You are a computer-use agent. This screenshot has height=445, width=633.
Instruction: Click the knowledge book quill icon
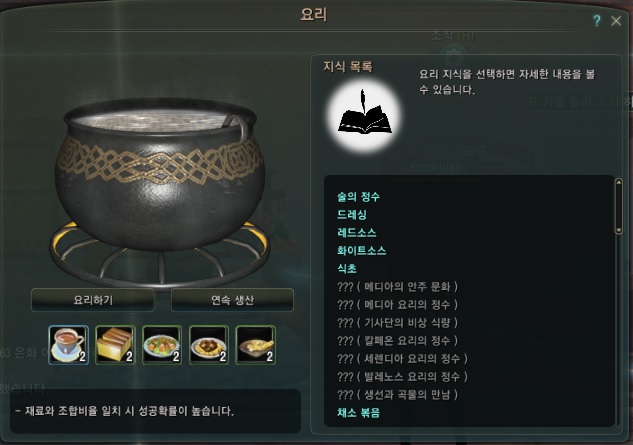coord(365,116)
